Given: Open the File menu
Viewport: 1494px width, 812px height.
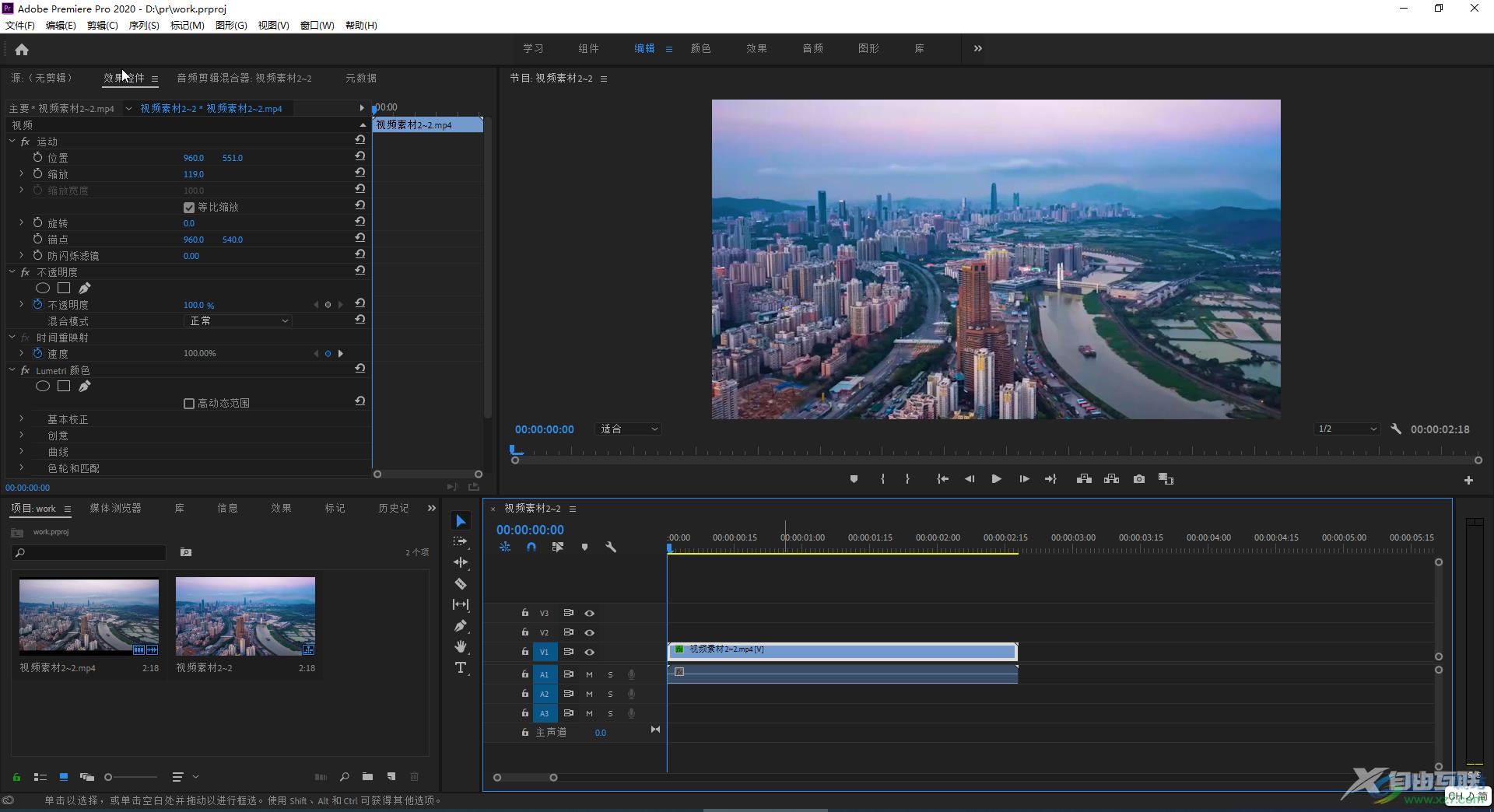Looking at the screenshot, I should (x=20, y=25).
